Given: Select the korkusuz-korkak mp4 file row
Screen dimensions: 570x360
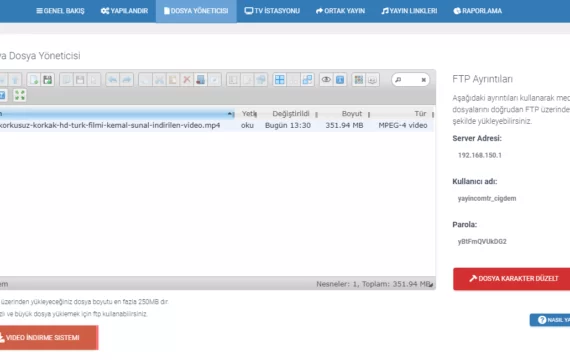Looking at the screenshot, I should point(217,125).
